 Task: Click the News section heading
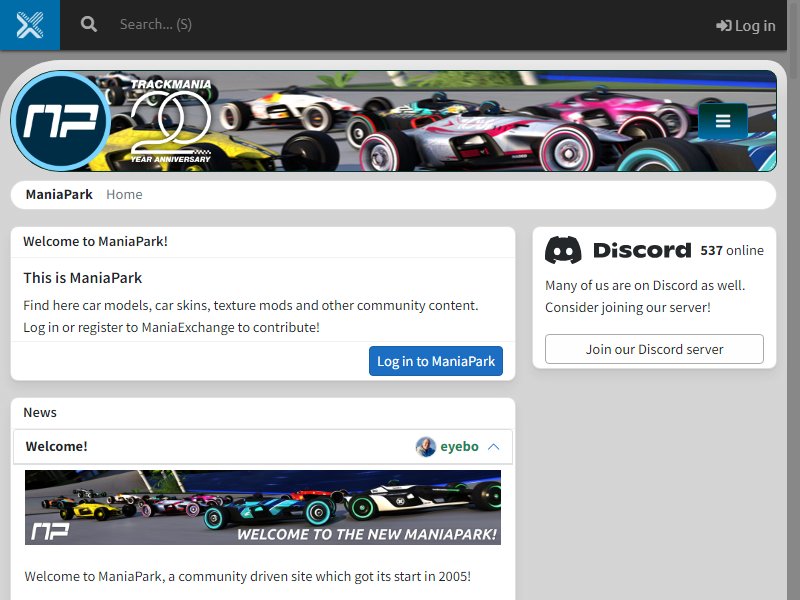[40, 412]
